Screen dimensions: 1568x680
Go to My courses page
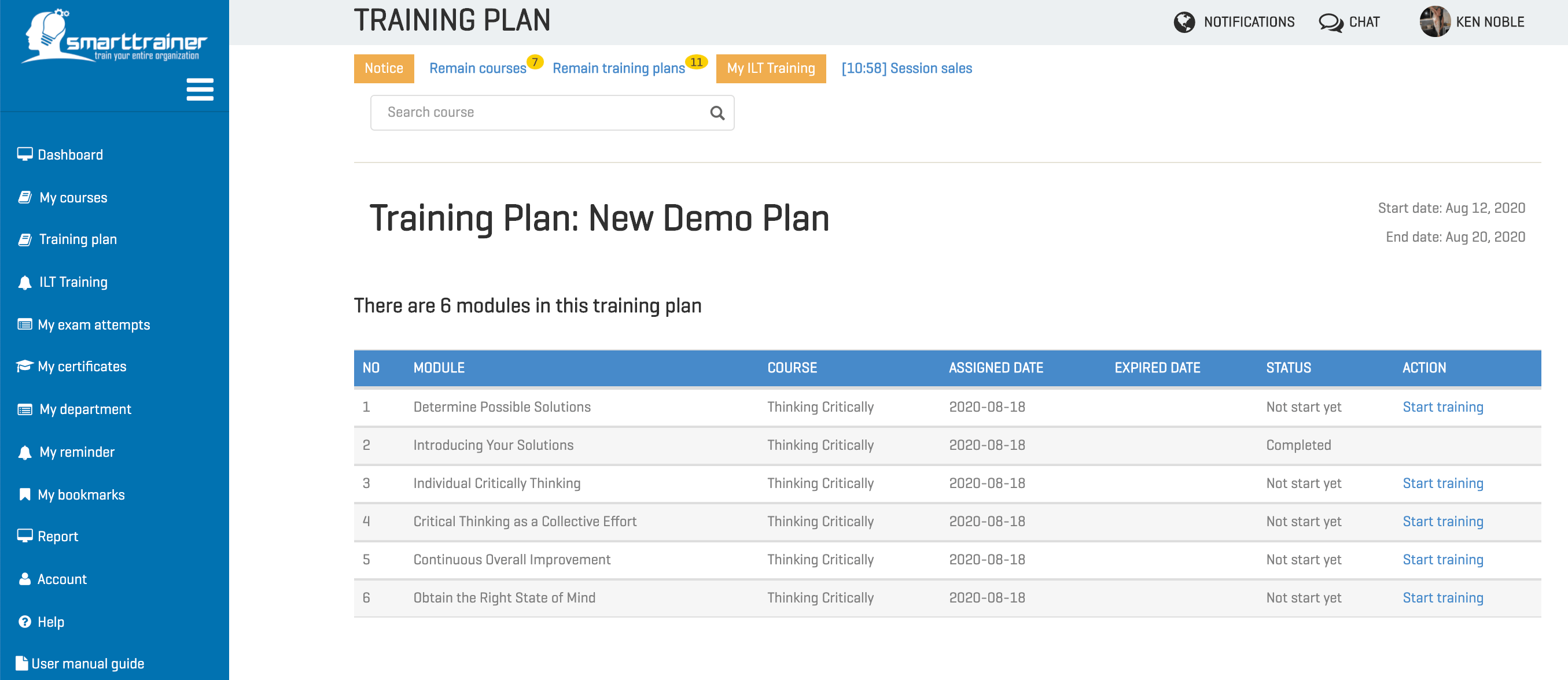(x=73, y=198)
